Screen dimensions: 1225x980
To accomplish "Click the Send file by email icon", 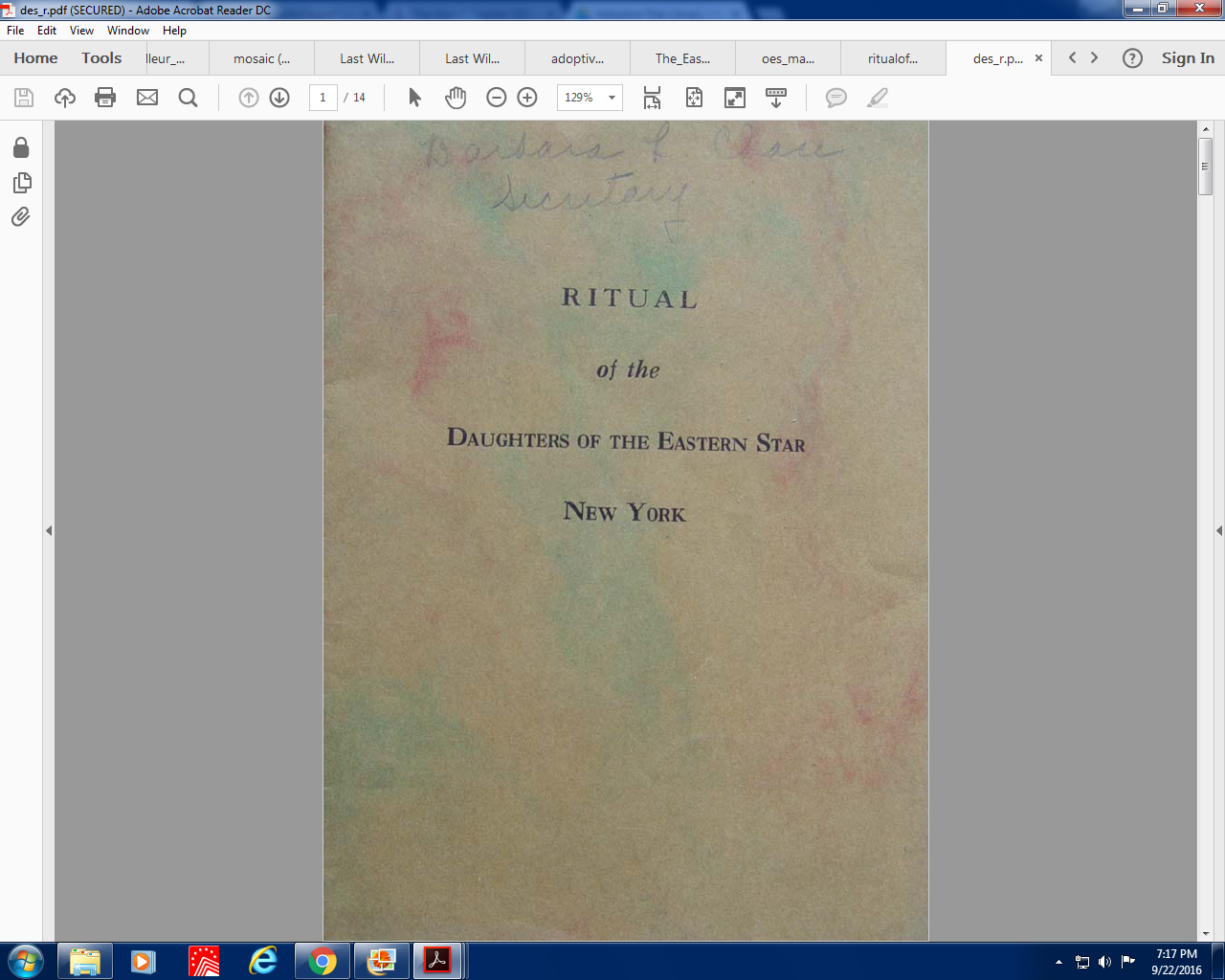I will 146,98.
